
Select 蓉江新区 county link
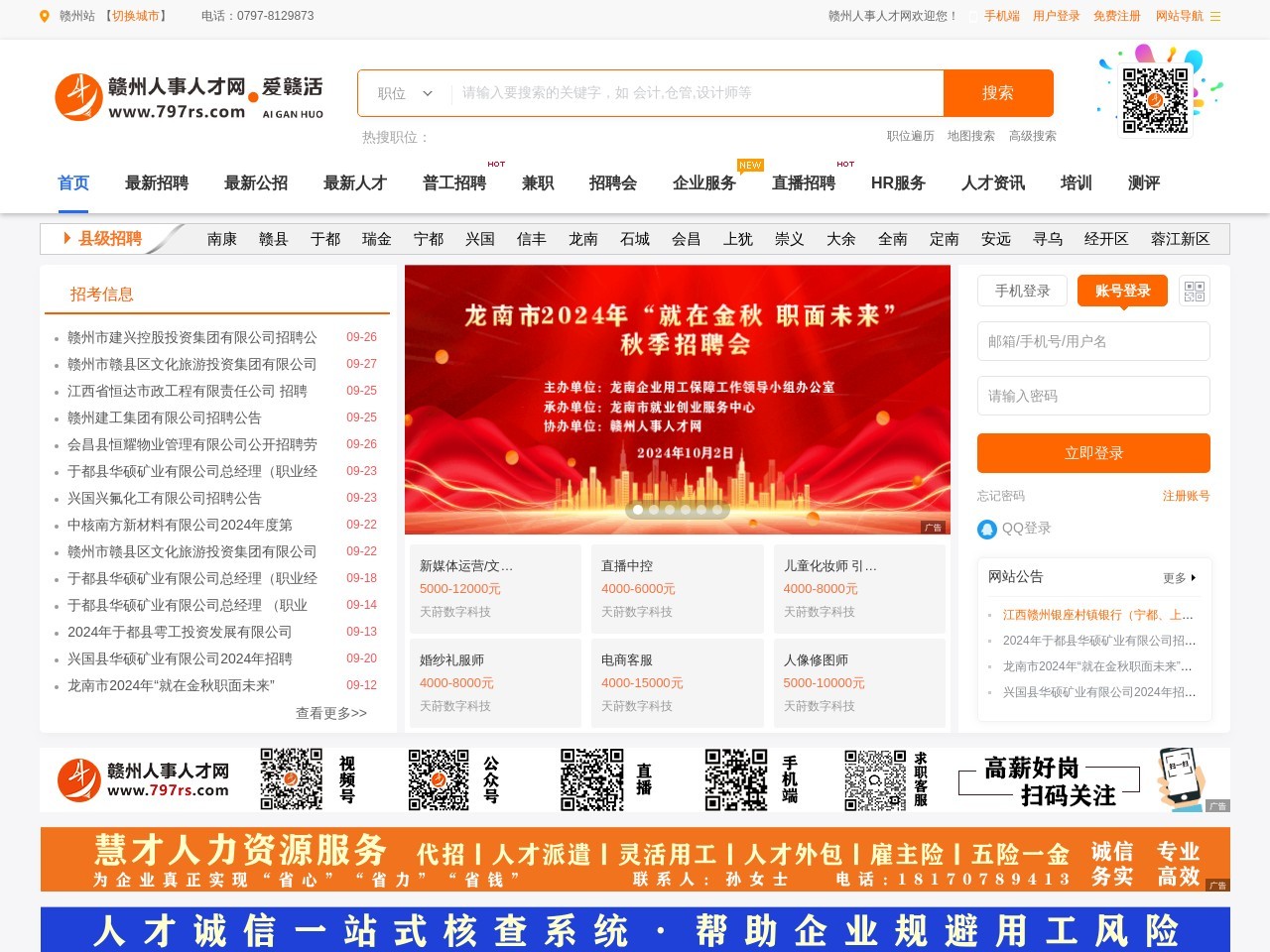[x=1181, y=239]
